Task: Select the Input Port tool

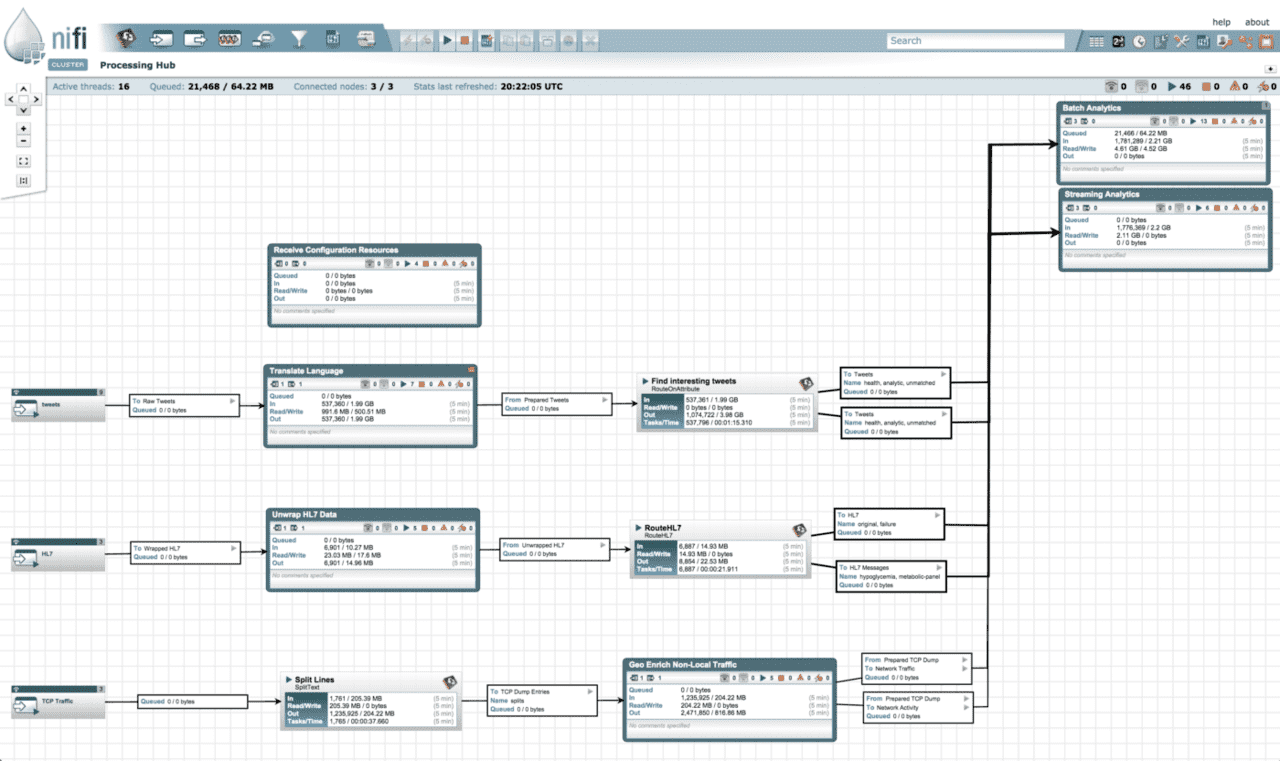Action: 159,39
